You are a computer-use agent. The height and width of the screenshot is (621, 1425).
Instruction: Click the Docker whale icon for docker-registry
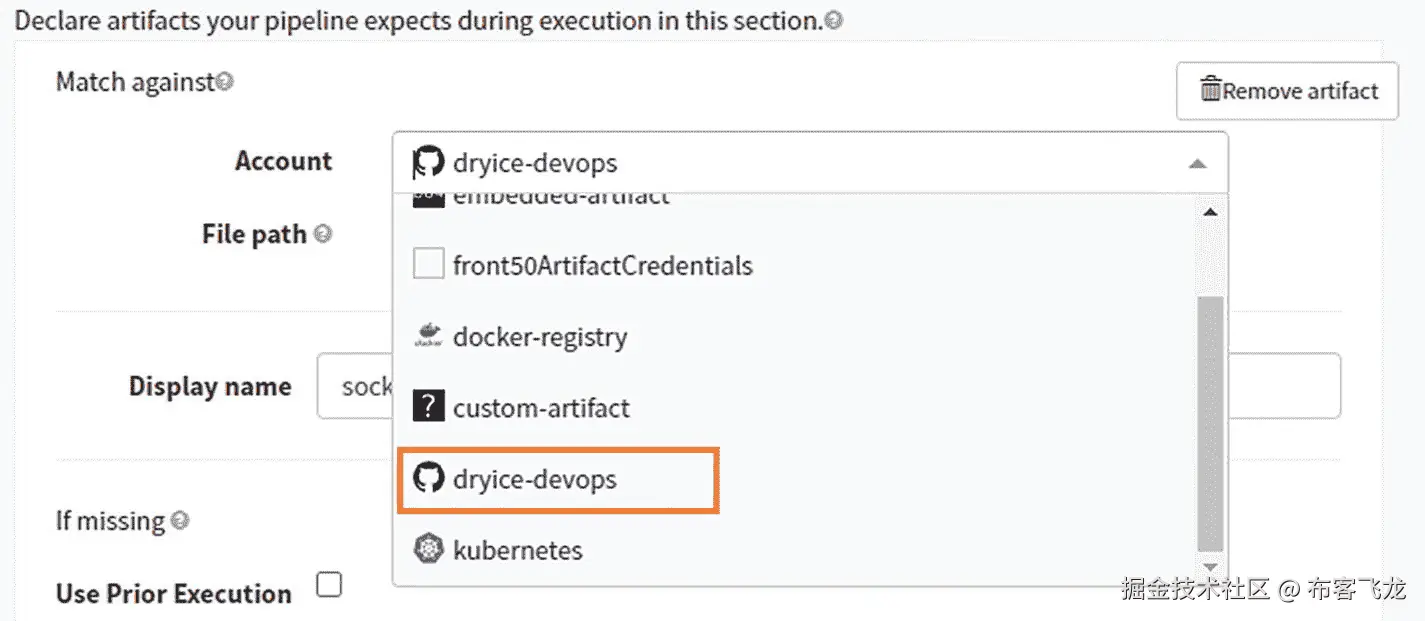coord(428,337)
